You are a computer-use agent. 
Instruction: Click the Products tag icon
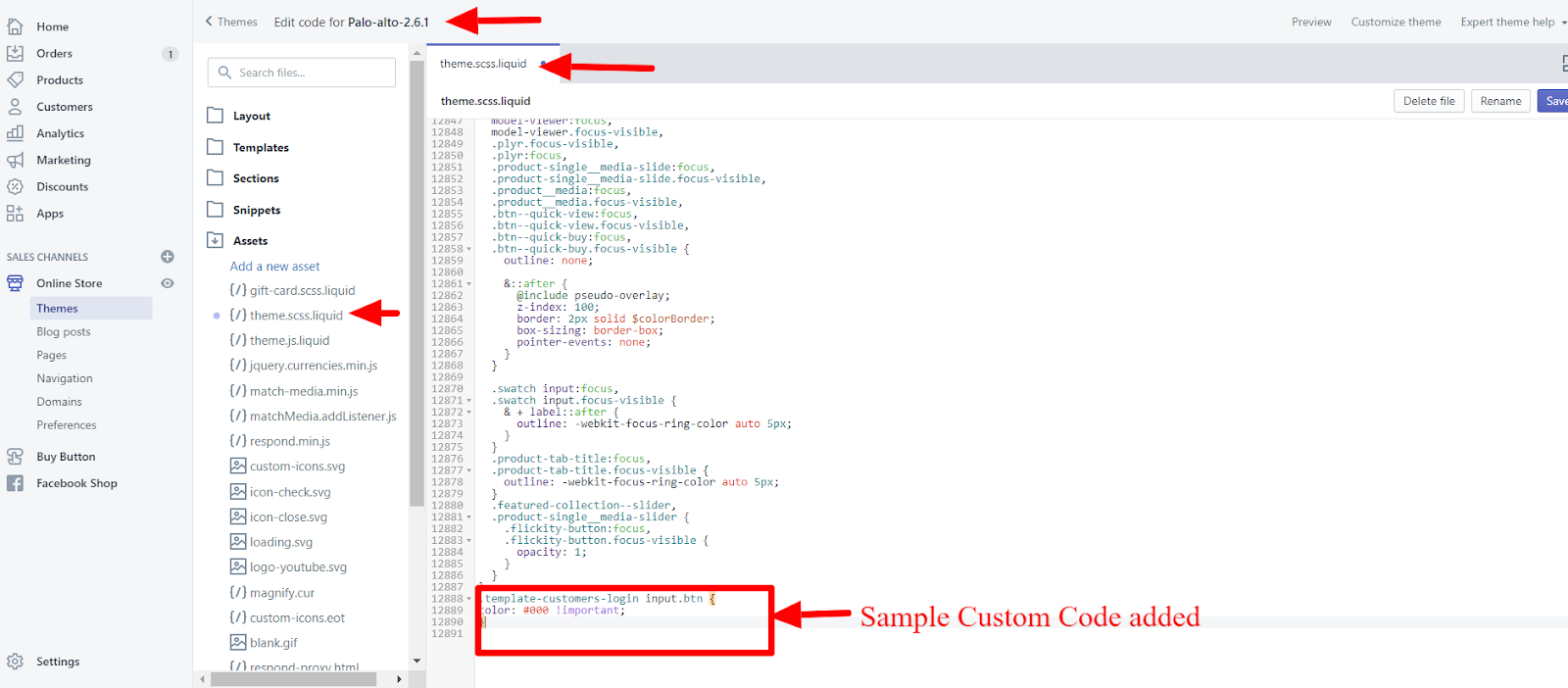pyautogui.click(x=15, y=79)
